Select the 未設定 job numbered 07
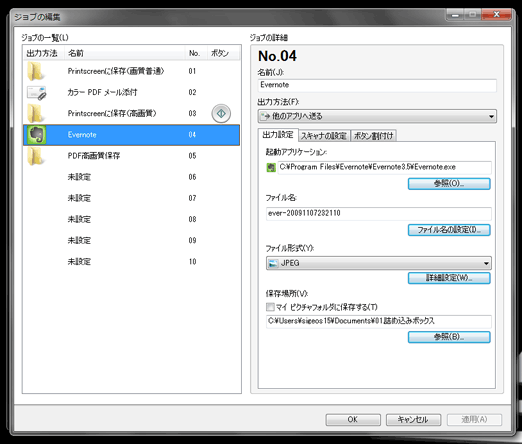522x444 pixels. coord(132,198)
